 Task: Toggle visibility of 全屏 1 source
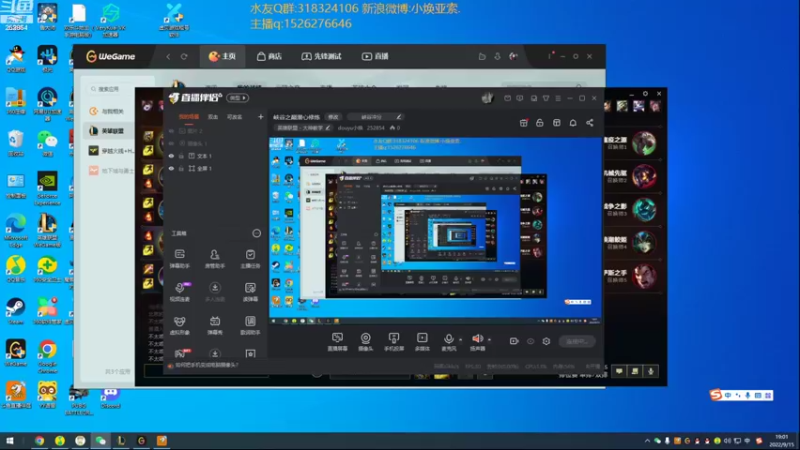pos(171,168)
